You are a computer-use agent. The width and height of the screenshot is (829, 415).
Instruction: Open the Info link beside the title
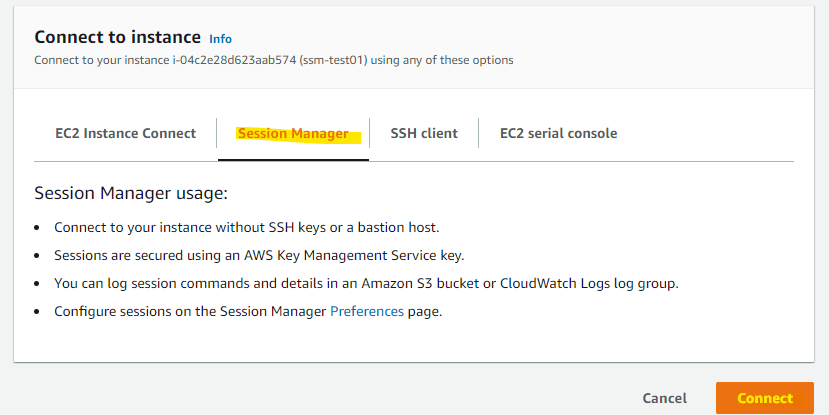click(x=220, y=38)
